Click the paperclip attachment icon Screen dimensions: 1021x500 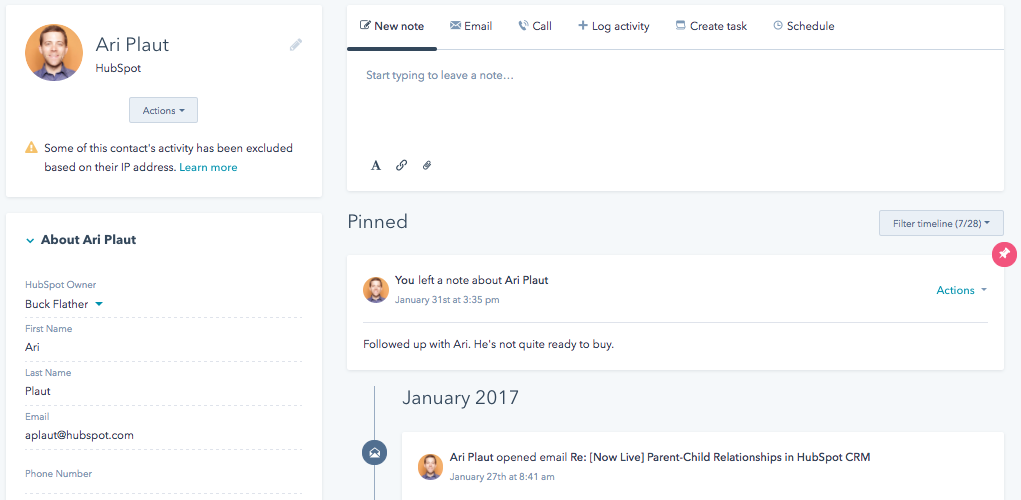coord(427,165)
